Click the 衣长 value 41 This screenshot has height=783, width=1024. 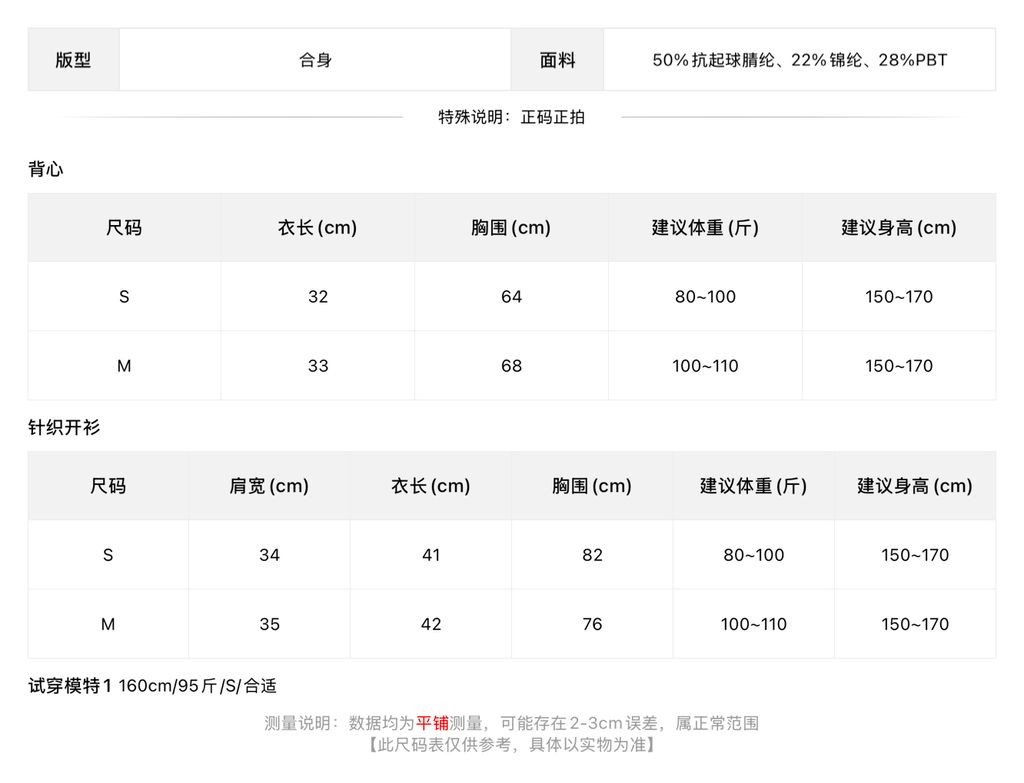tap(430, 555)
